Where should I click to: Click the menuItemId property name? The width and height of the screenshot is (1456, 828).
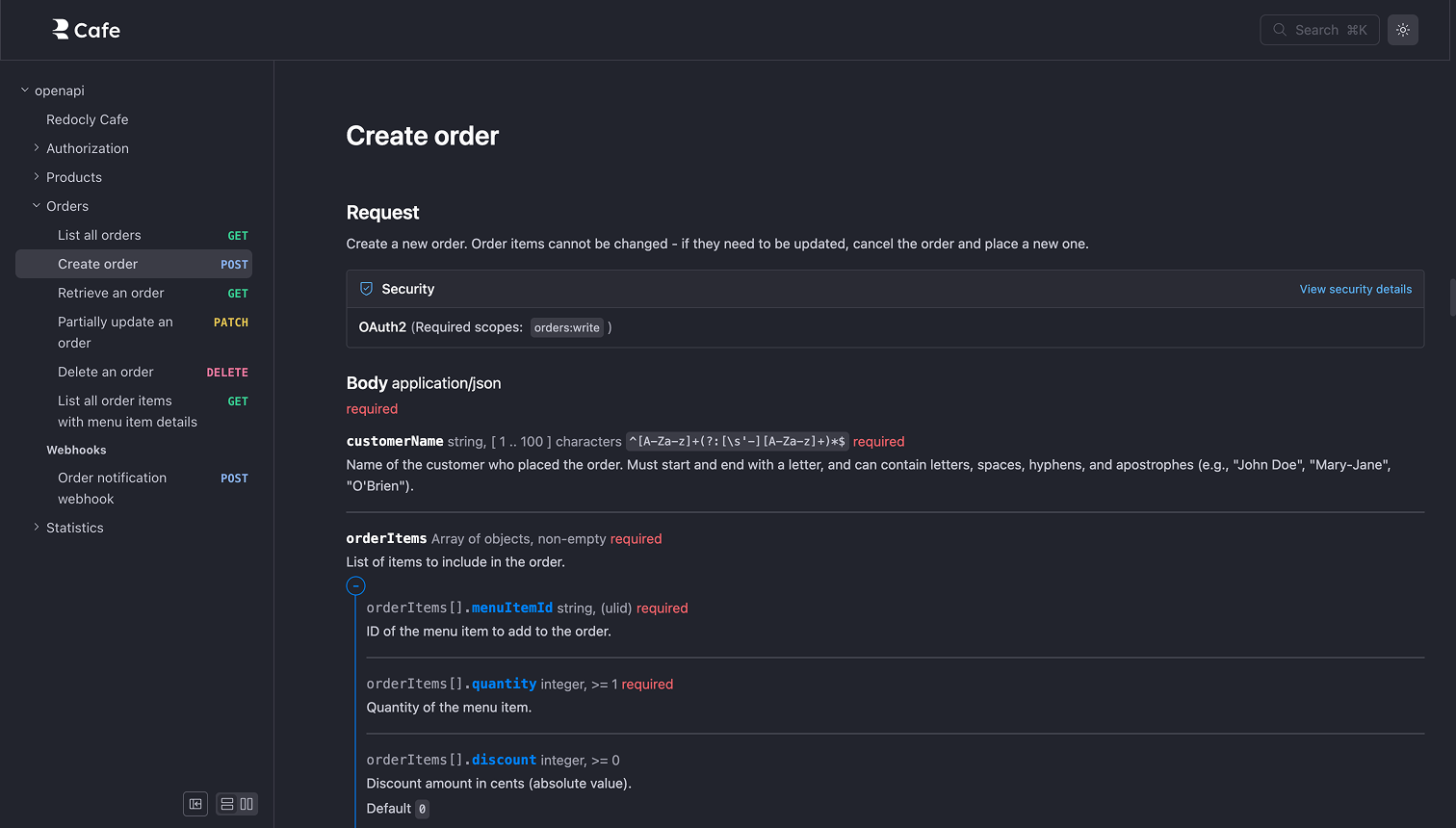coord(512,608)
